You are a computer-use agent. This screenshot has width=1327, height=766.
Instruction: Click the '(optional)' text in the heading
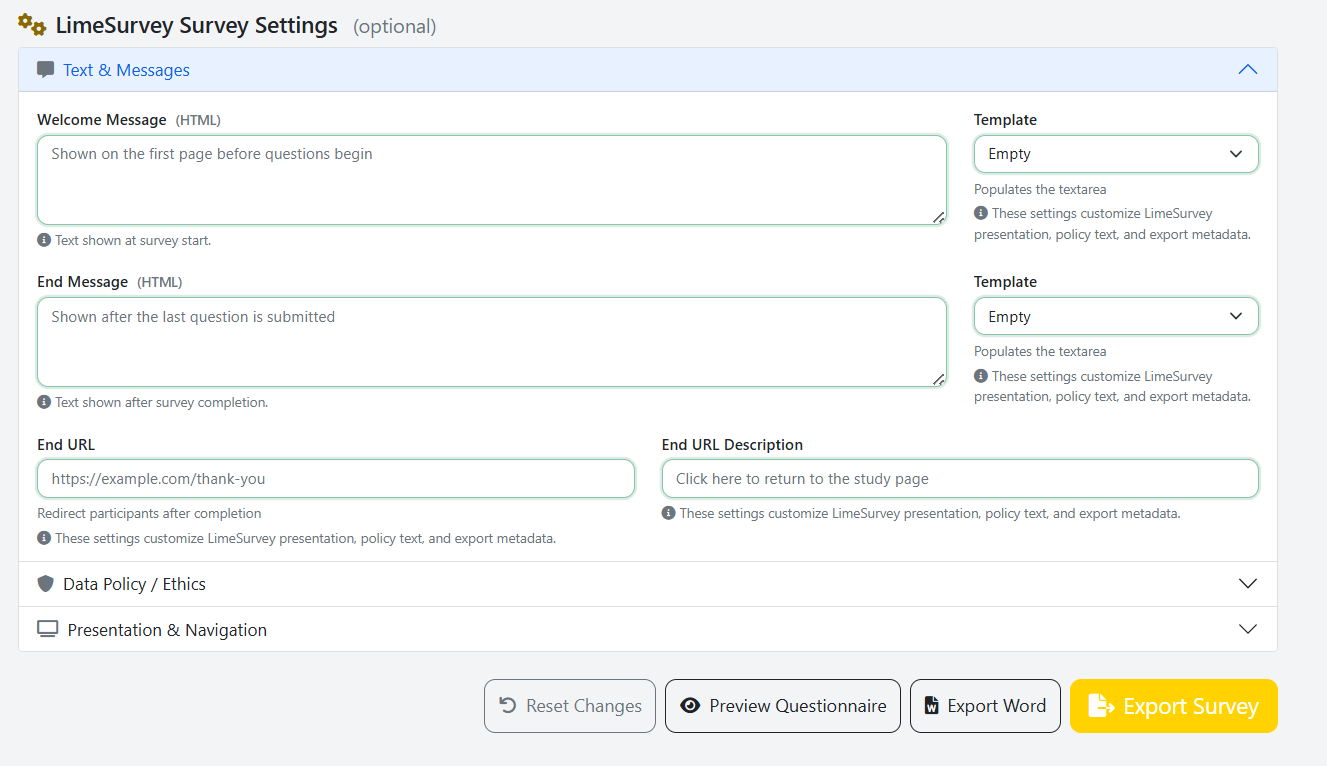click(395, 27)
